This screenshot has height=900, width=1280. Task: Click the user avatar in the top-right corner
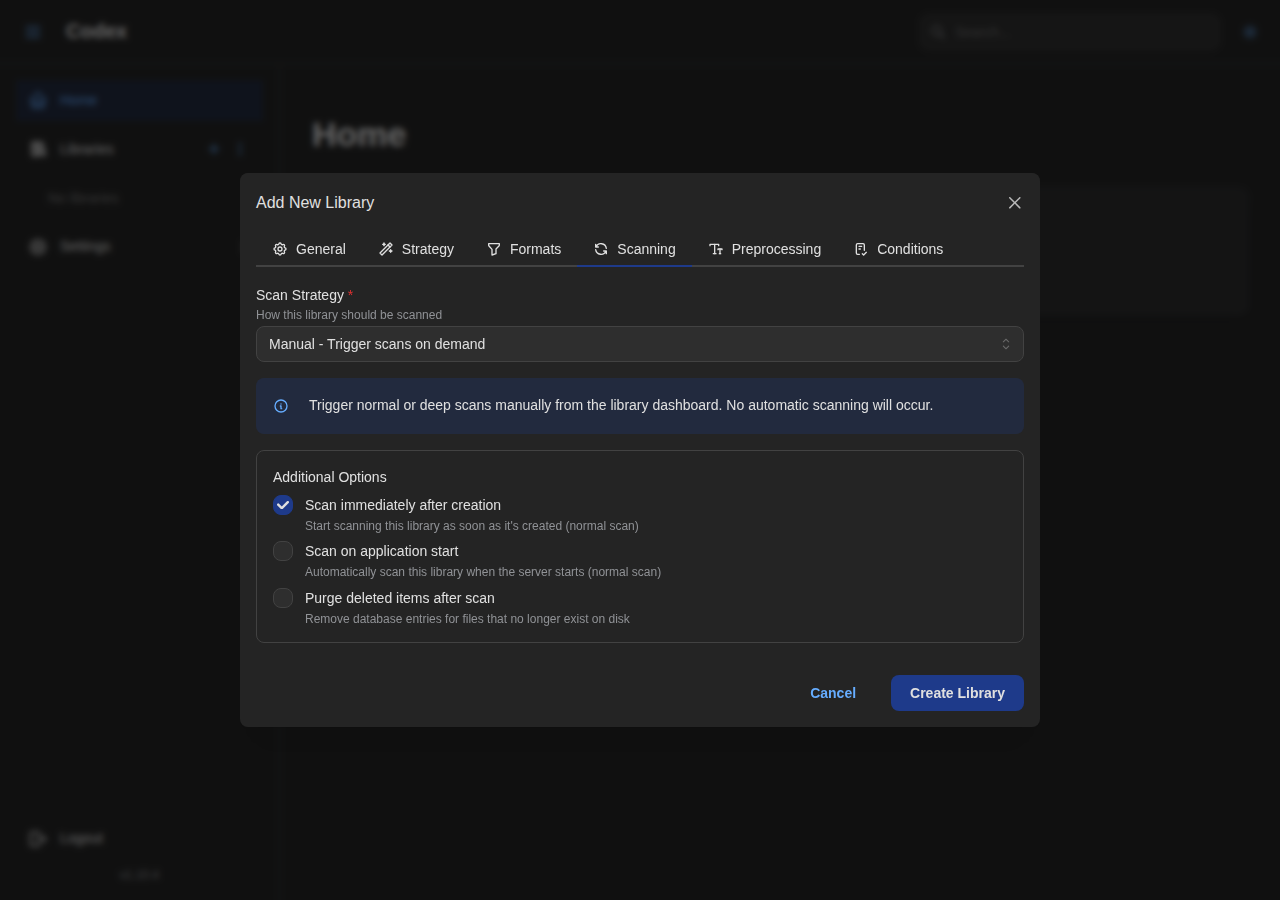click(x=1248, y=31)
